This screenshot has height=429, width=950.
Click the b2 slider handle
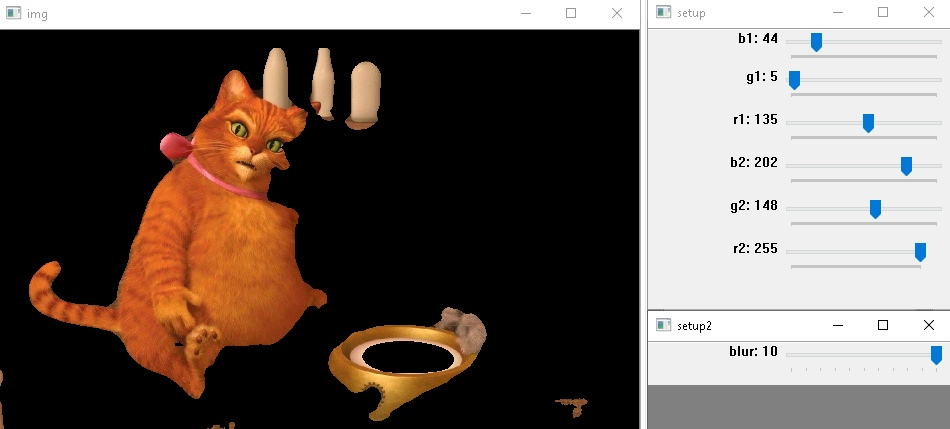pyautogui.click(x=906, y=166)
